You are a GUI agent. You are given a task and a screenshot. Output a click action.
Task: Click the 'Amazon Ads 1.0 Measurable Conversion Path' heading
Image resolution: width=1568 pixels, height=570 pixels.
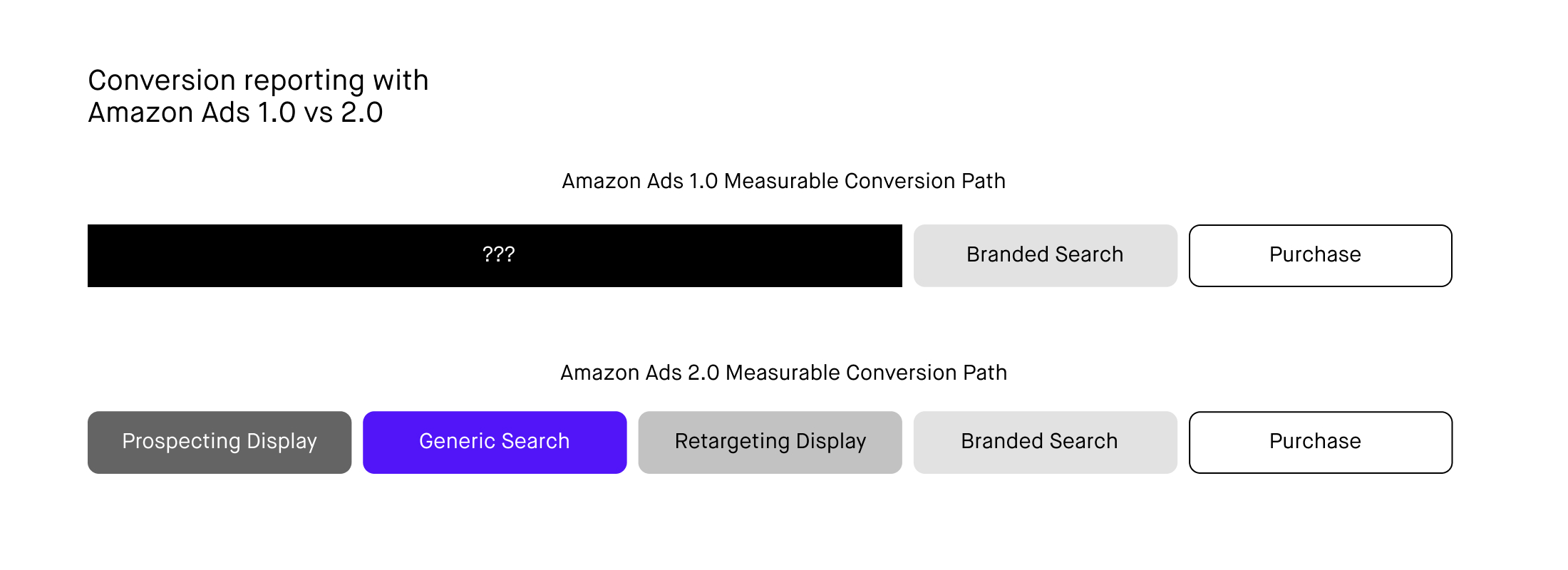[x=783, y=181]
